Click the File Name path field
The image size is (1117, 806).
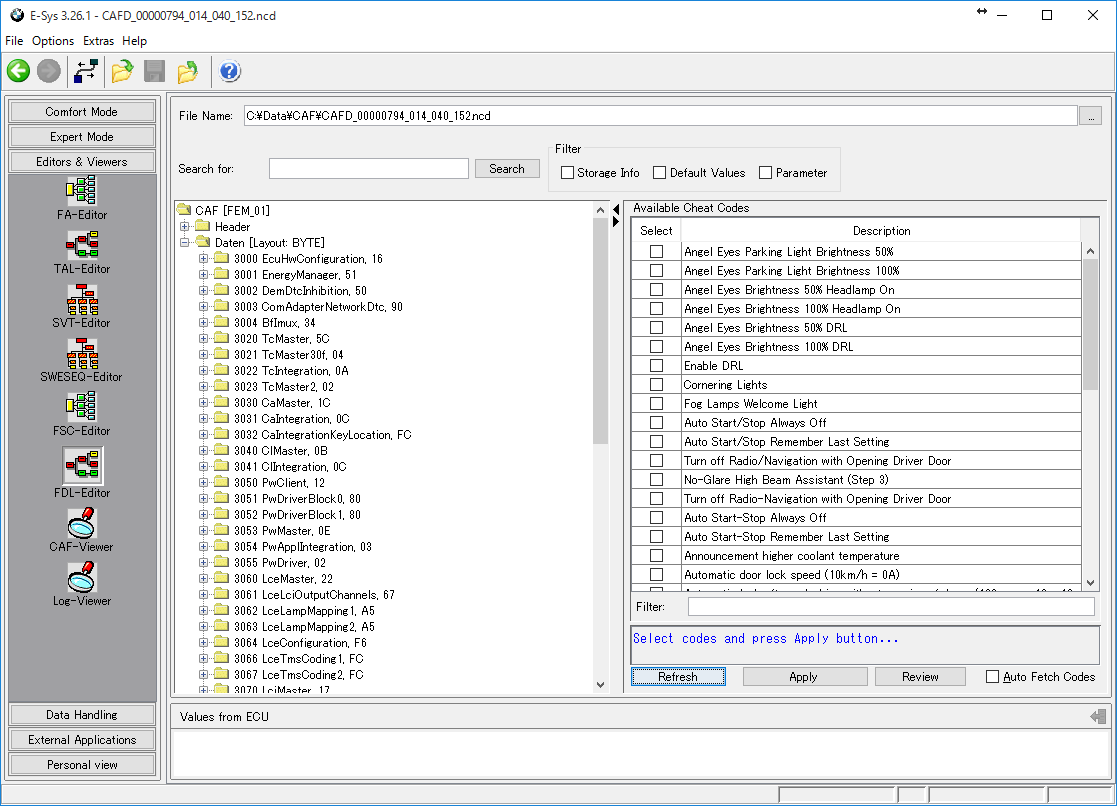660,115
